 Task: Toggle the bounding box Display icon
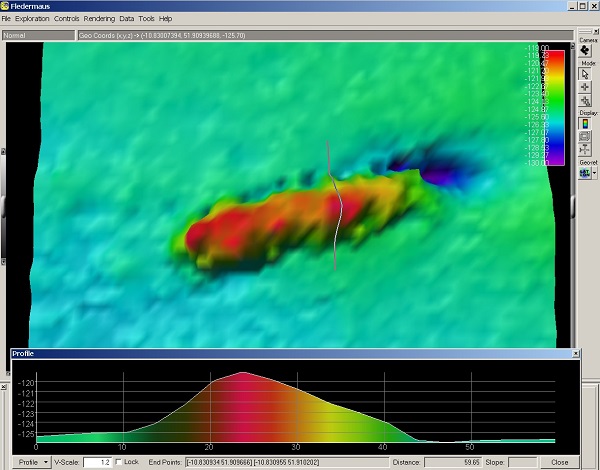[585, 136]
